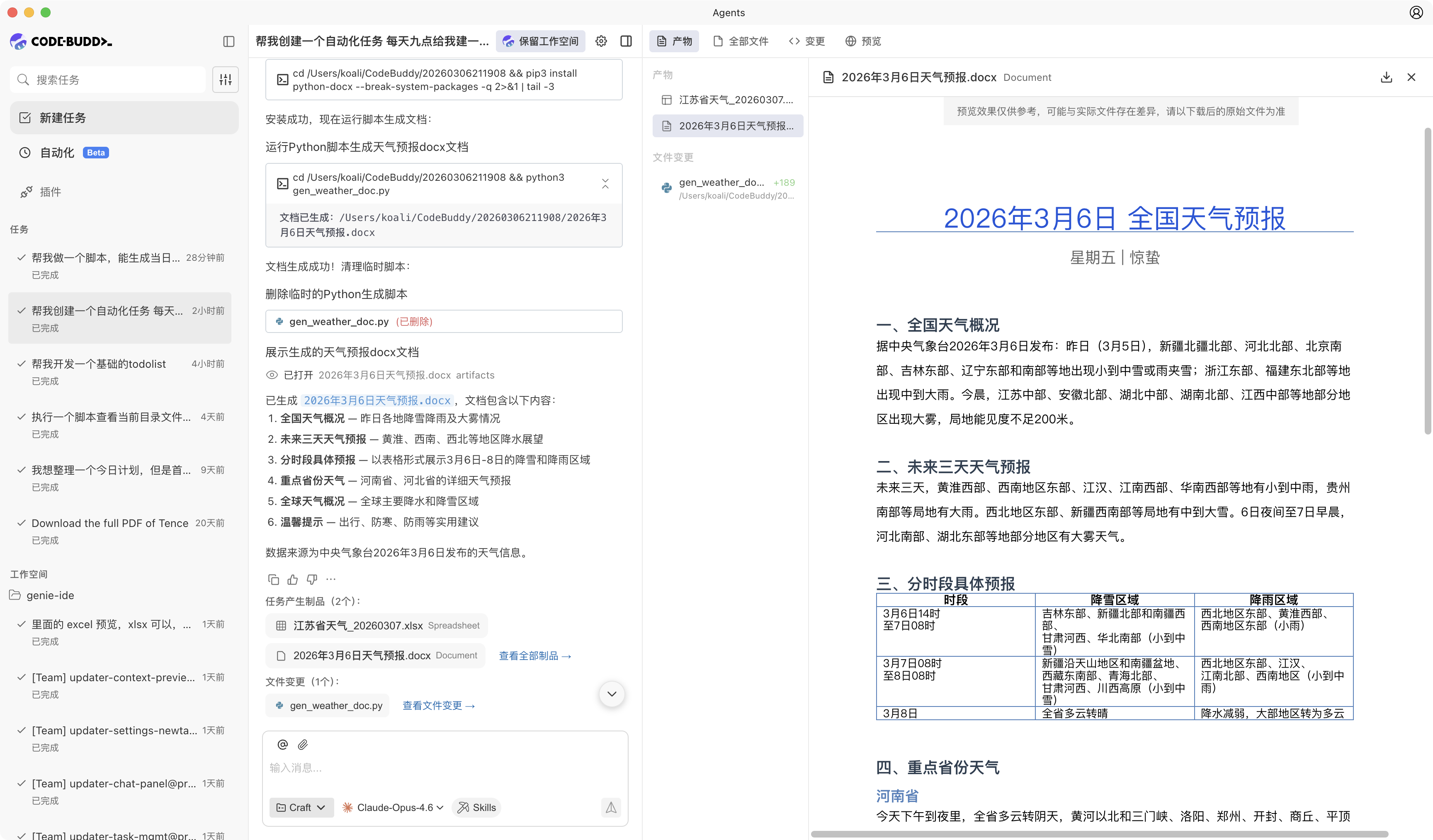Click the split panel icon in the header
This screenshot has width=1433, height=840.
click(626, 41)
